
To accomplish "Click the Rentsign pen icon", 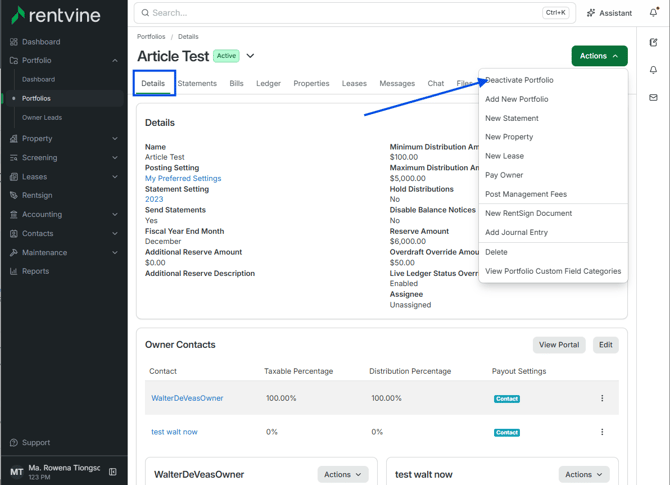I will pos(14,195).
